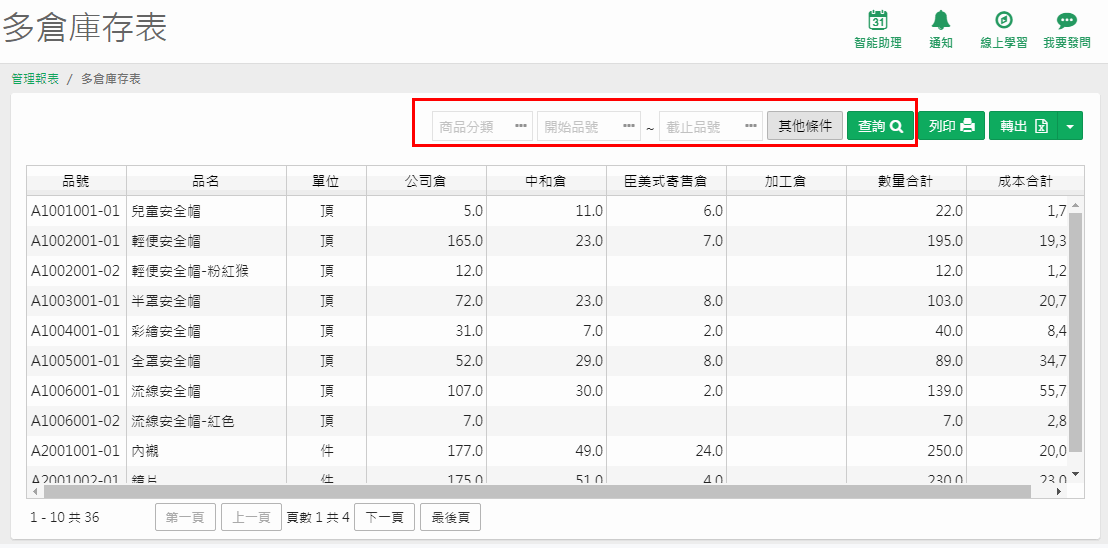Sort by the 成本合計 column header
The image size is (1108, 548).
point(1025,181)
